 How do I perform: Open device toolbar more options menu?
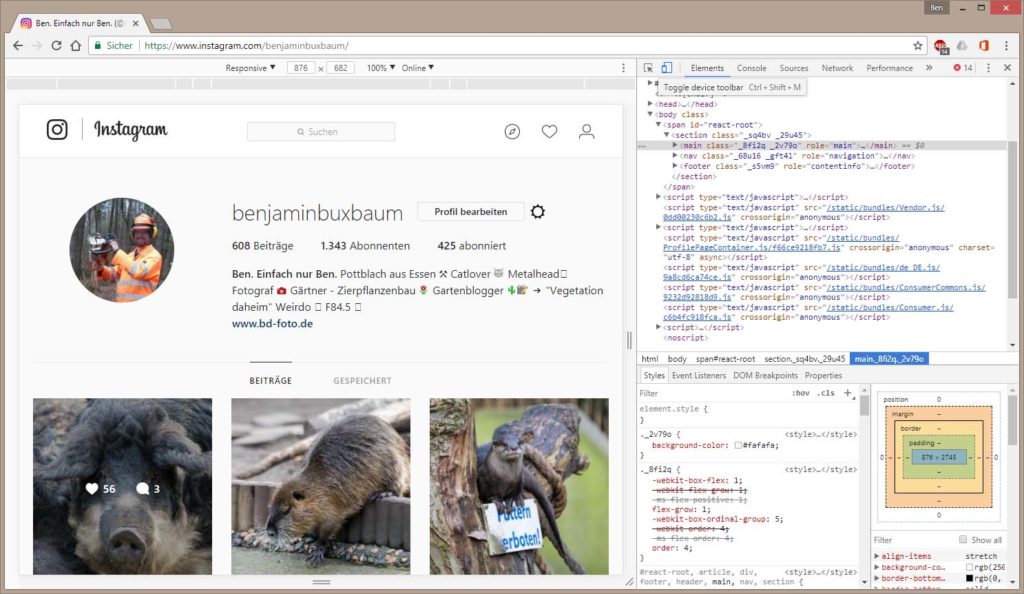[623, 68]
